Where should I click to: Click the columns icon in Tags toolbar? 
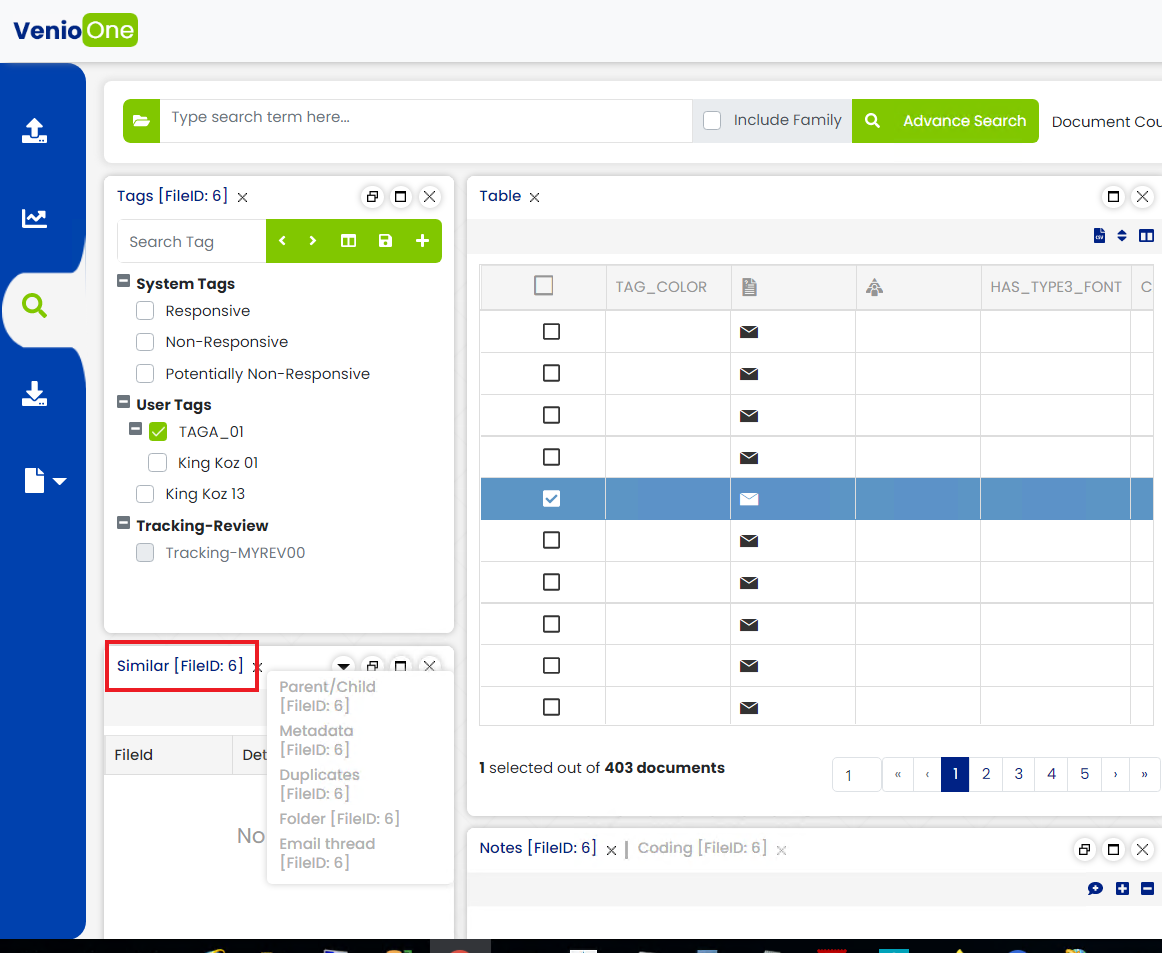click(x=348, y=241)
